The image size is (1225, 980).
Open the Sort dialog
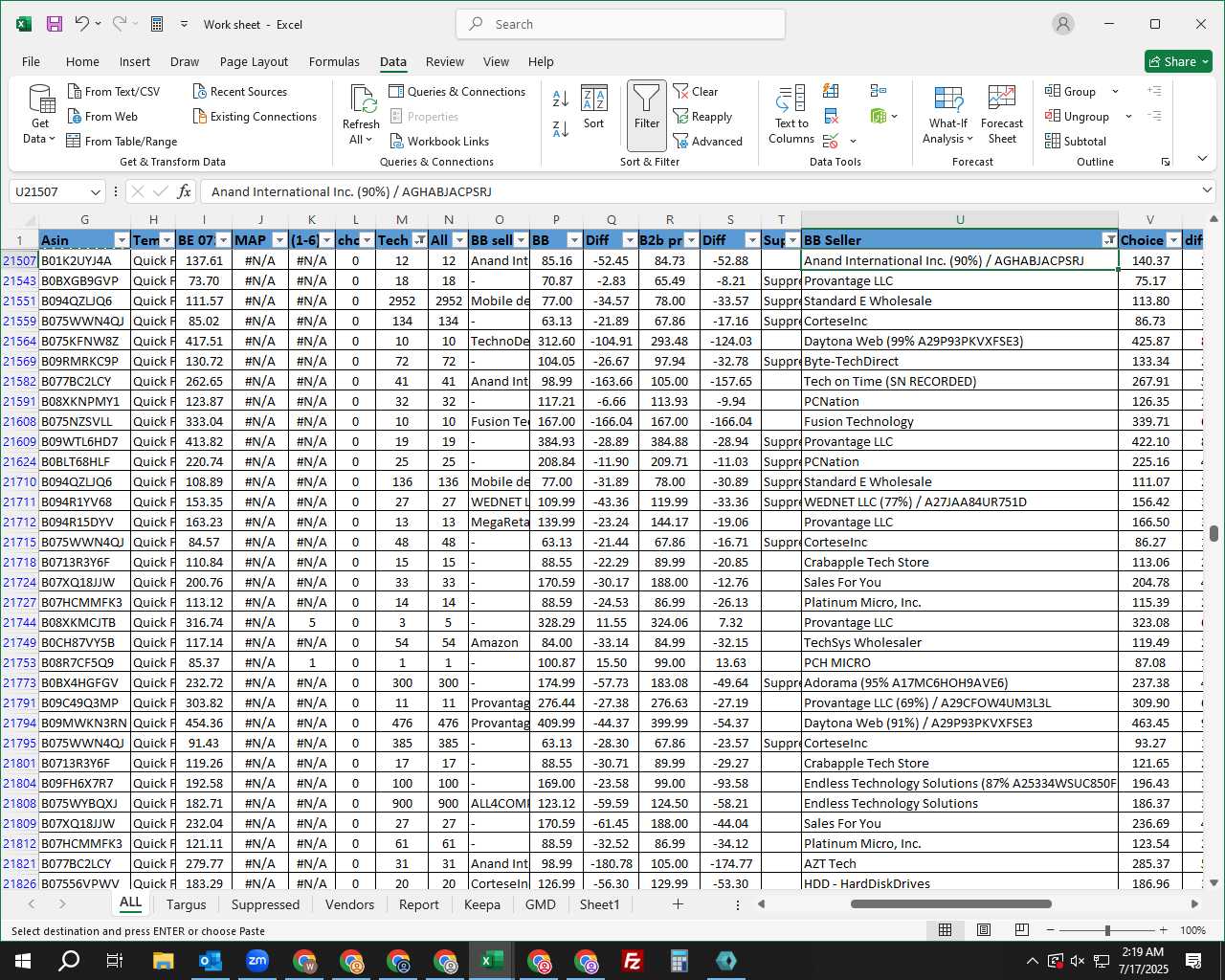(594, 107)
